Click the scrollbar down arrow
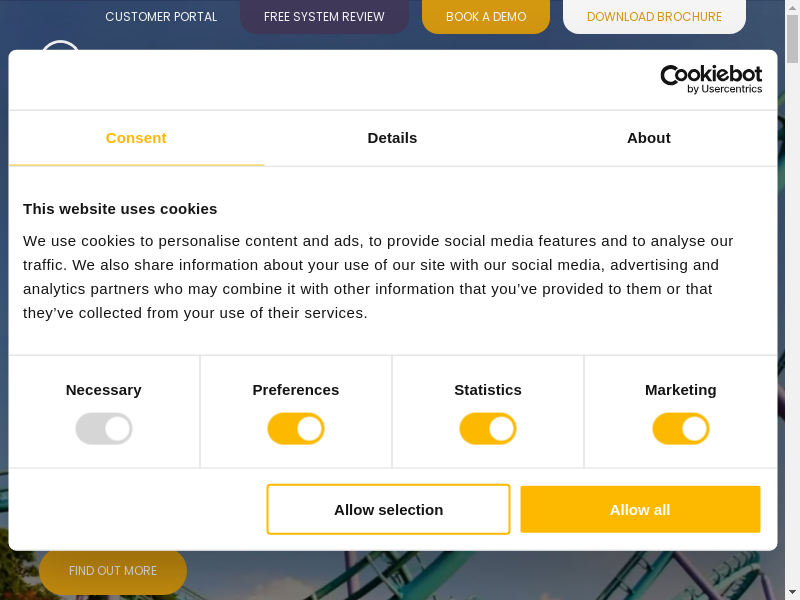The image size is (800, 600). pos(793,593)
